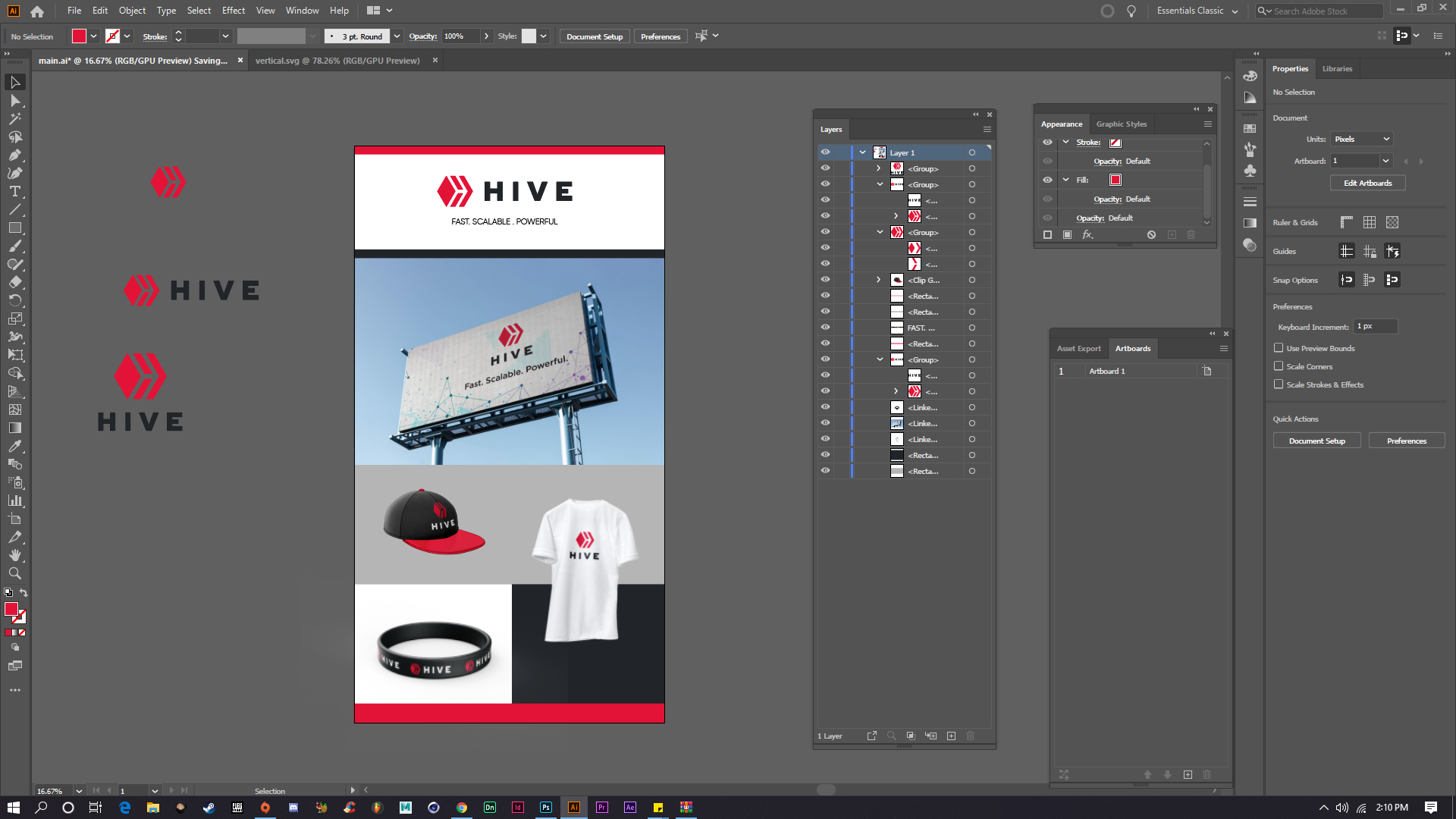This screenshot has width=1456, height=819.
Task: Create new layer in Layers panel
Action: coord(951,736)
